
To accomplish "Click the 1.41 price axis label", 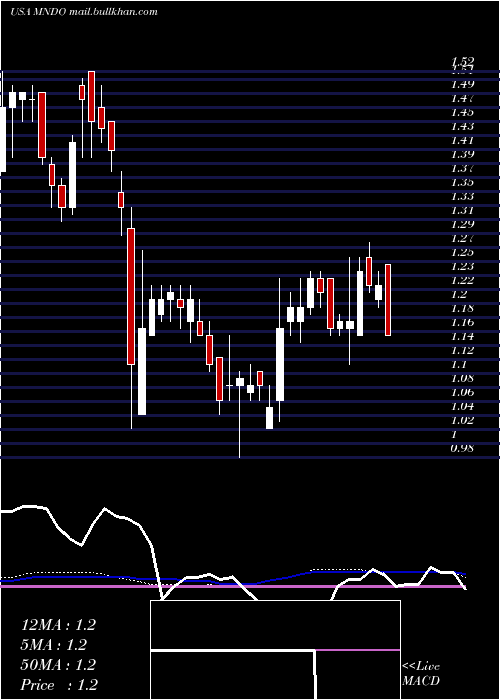I will click(x=462, y=140).
